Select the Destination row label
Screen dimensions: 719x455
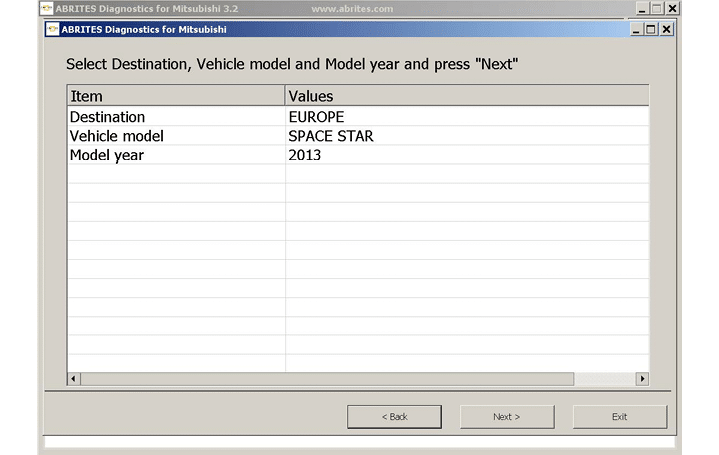(x=107, y=117)
